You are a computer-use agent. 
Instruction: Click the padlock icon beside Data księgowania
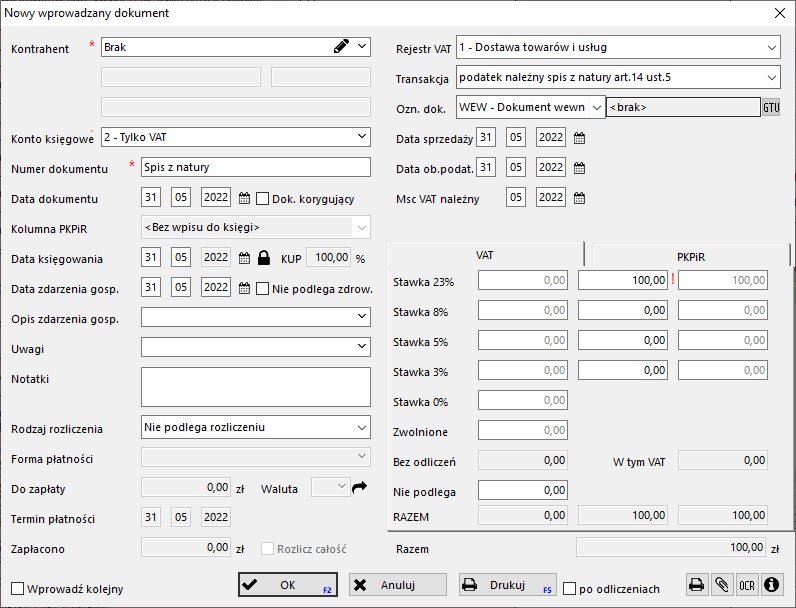click(x=263, y=258)
